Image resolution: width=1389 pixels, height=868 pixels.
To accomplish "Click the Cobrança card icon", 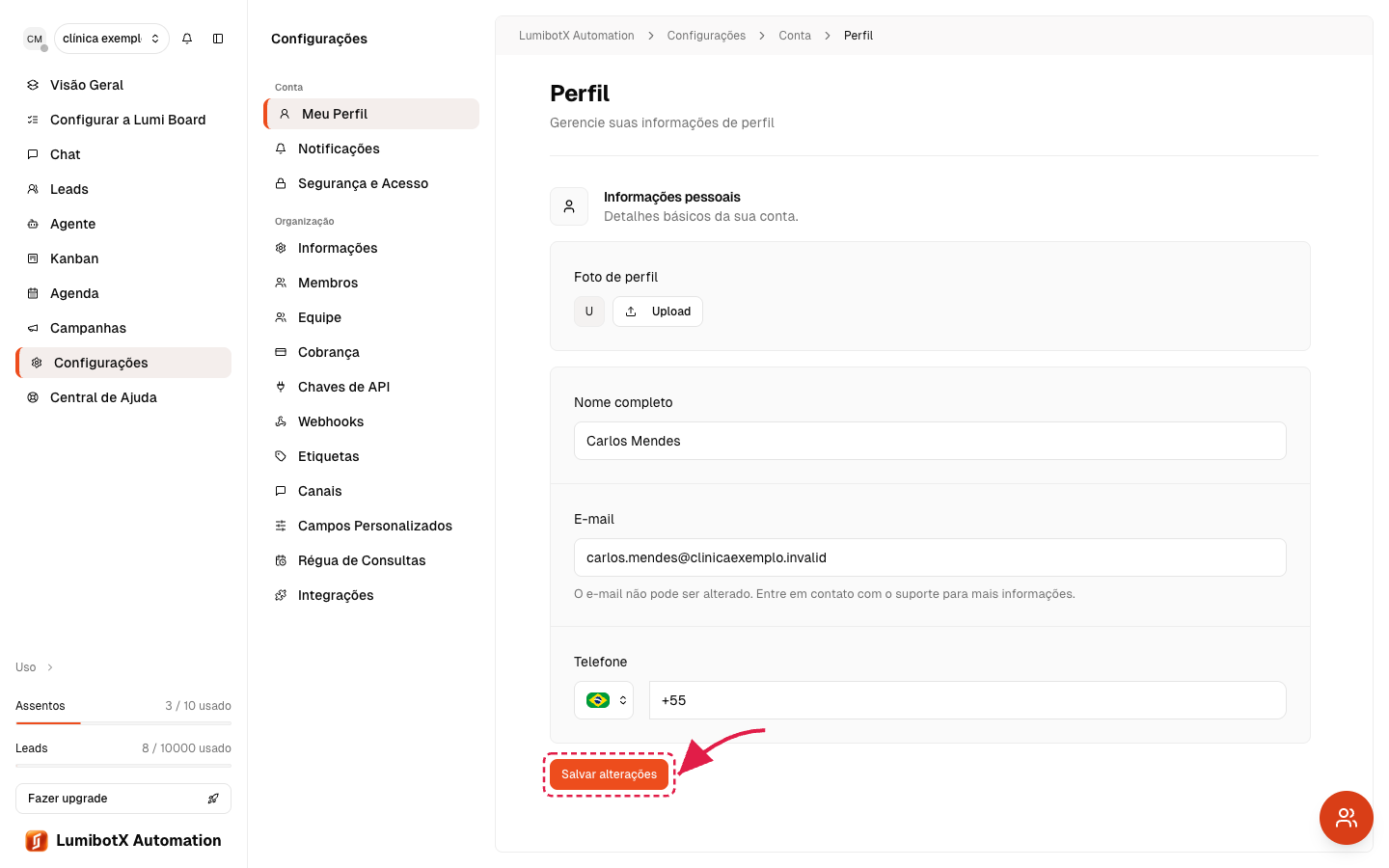I will [x=281, y=352].
